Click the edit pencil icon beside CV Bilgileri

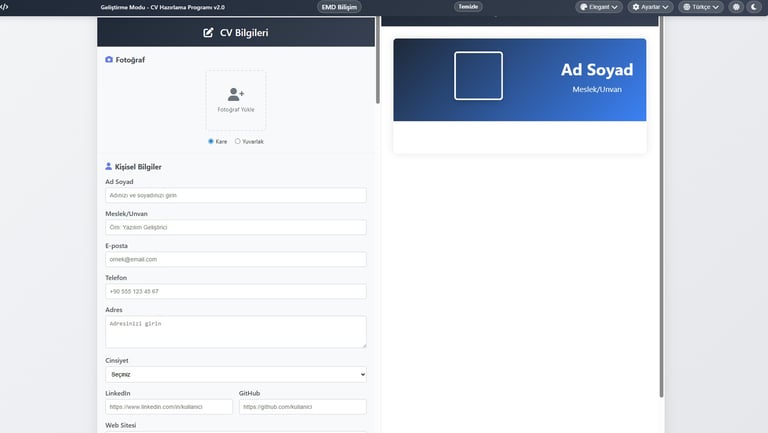(208, 33)
